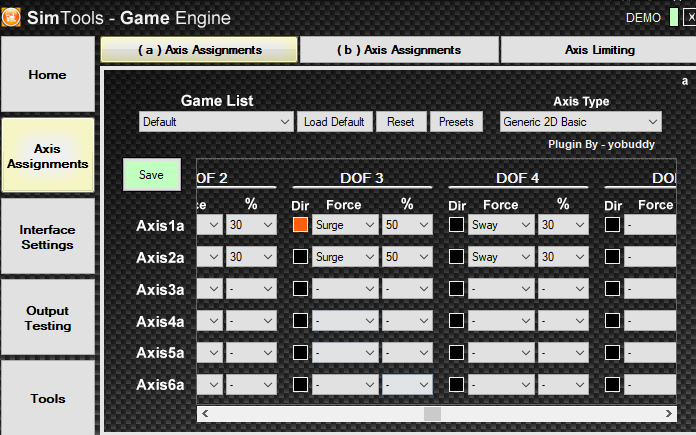Open Axis3a DOF 2 percent dropdown
696x435 pixels.
pyautogui.click(x=251, y=289)
